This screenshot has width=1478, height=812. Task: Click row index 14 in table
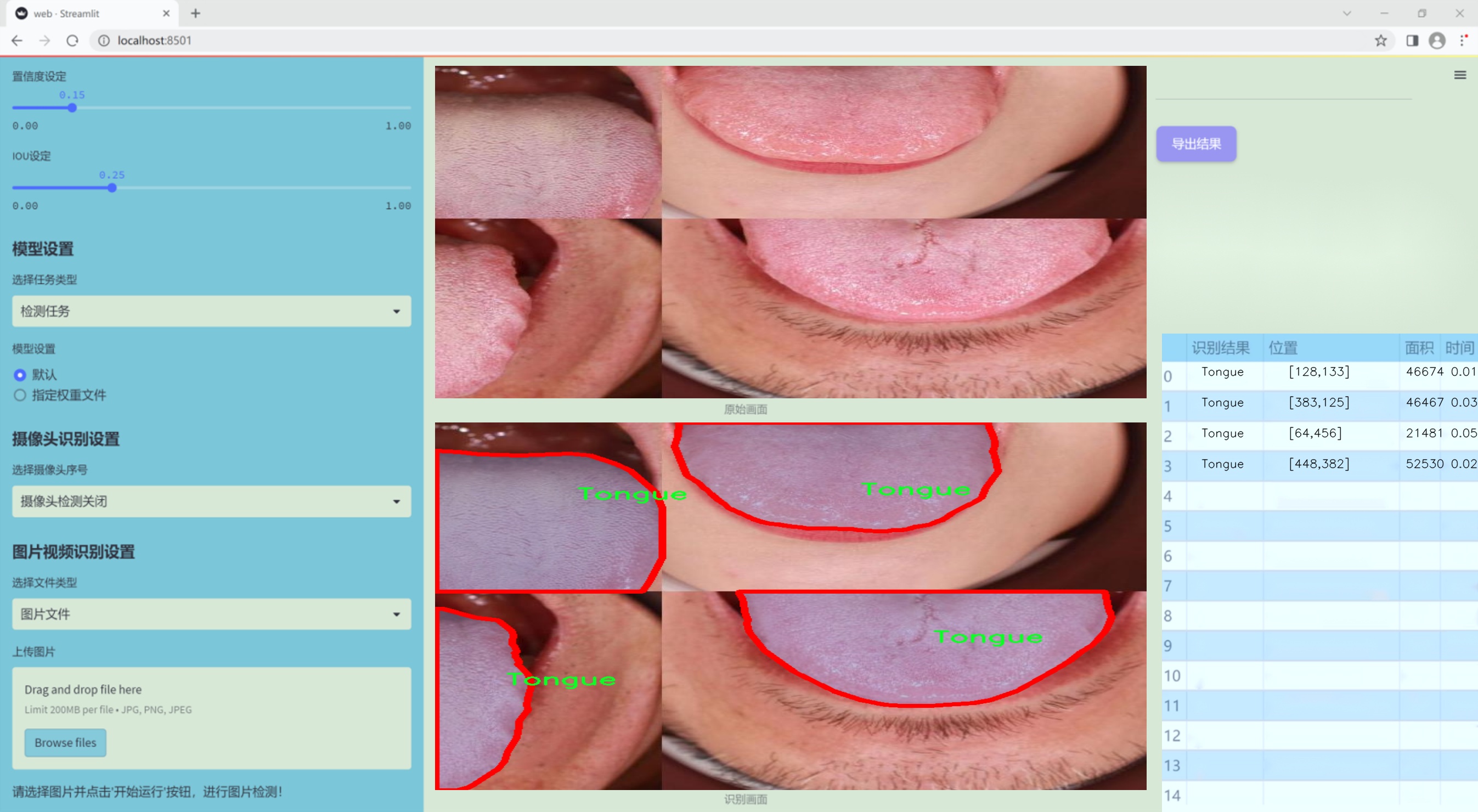pos(1172,796)
